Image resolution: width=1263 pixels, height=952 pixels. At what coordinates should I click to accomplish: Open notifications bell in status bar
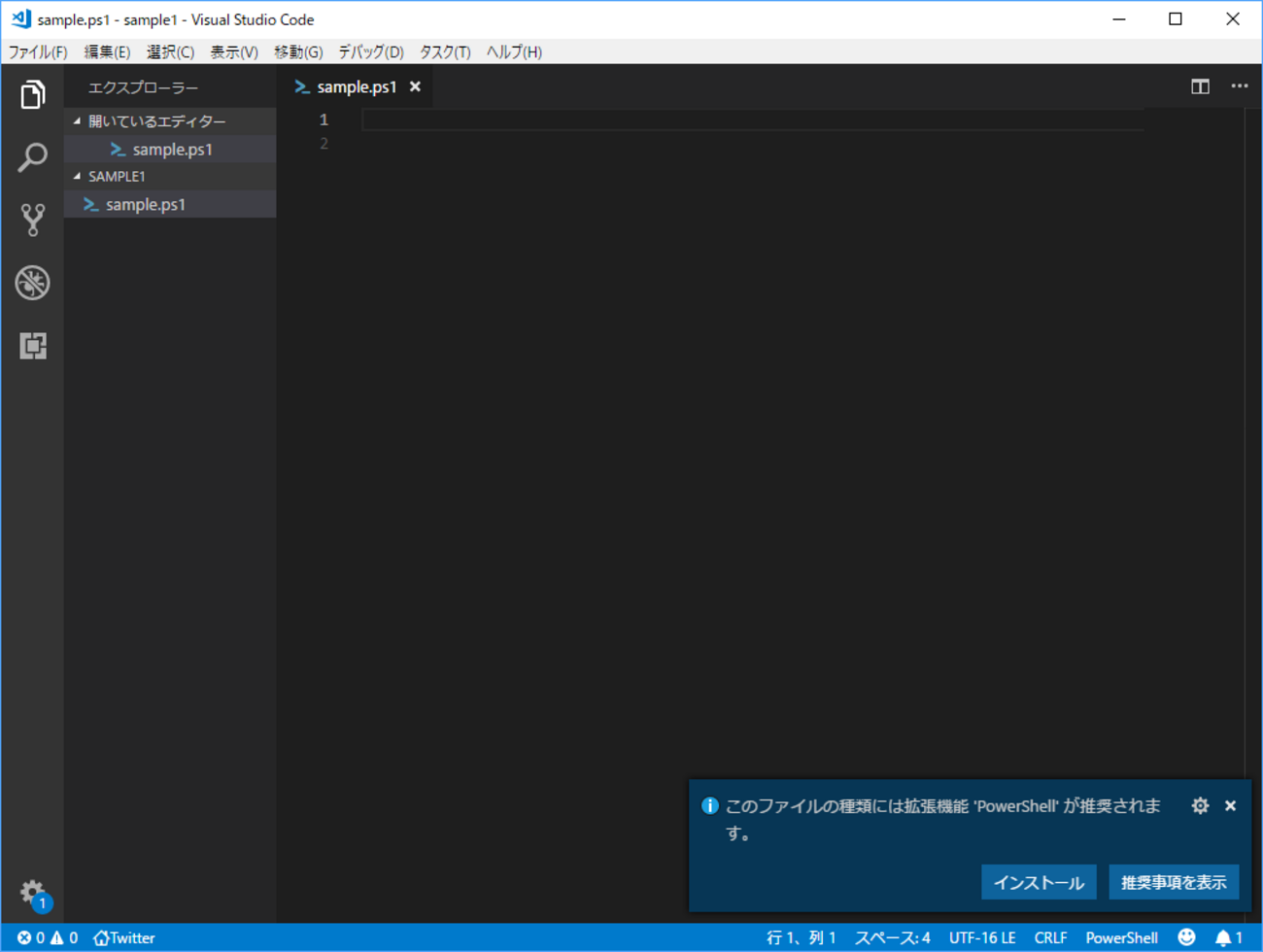click(x=1229, y=937)
